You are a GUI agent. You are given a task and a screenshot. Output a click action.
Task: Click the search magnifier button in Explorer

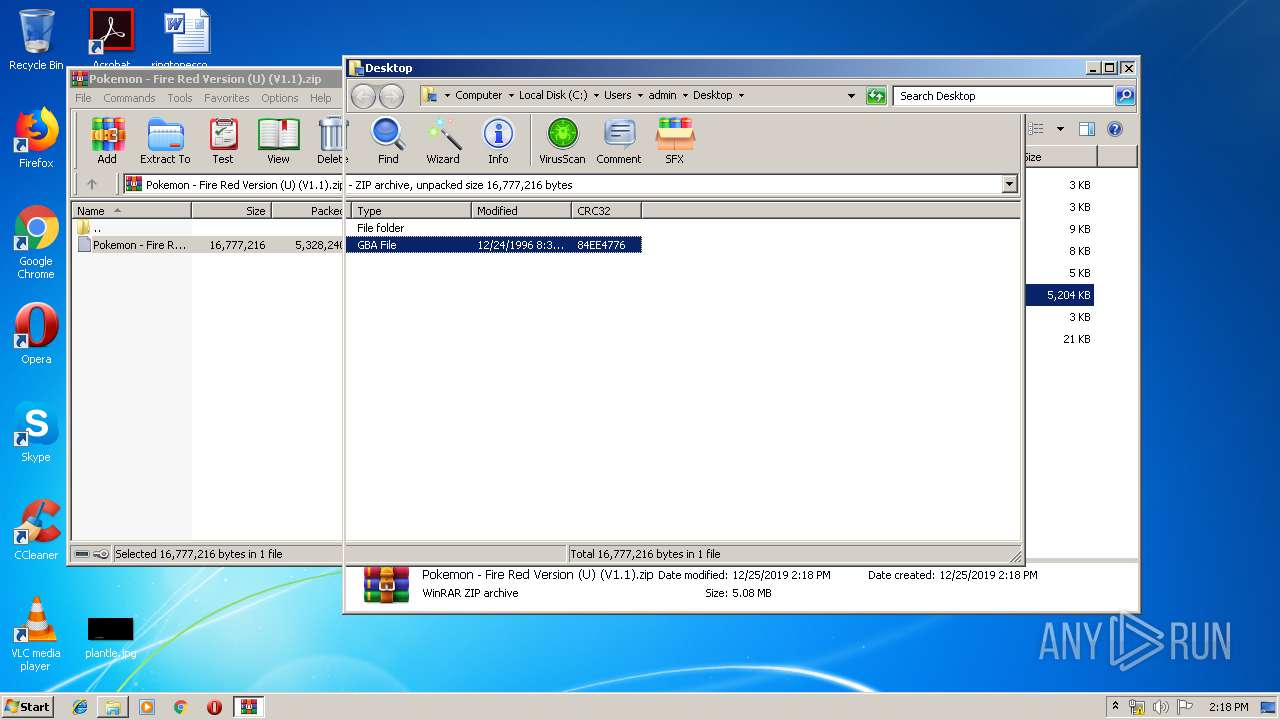1125,96
